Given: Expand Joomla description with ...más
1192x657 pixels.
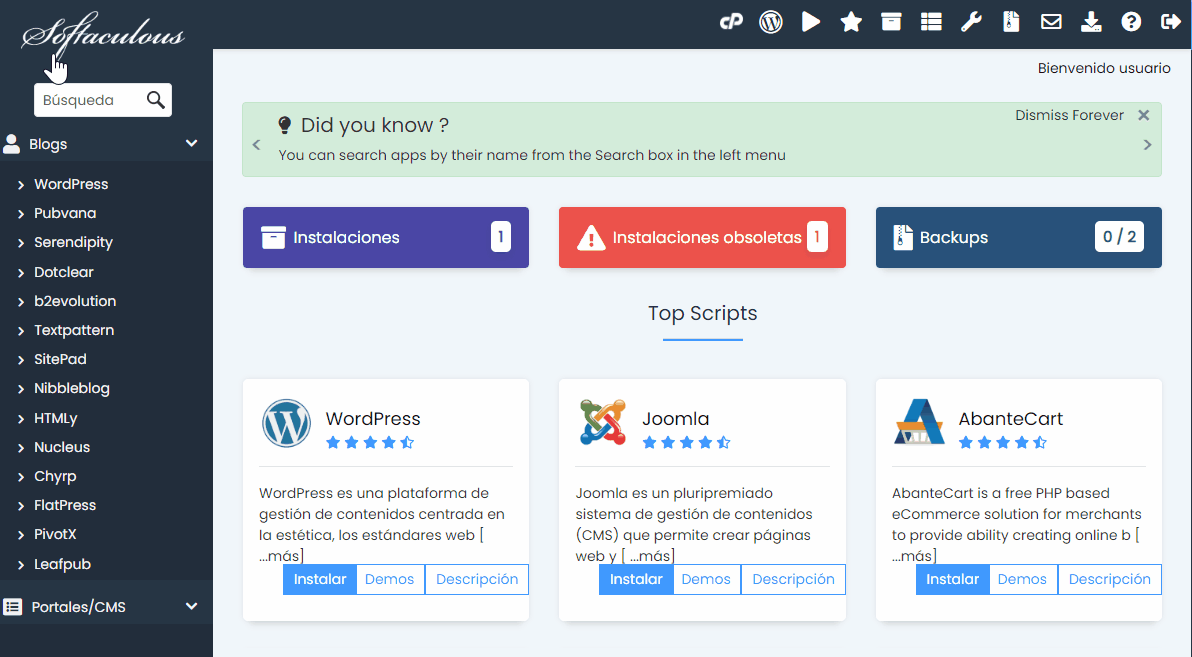Looking at the screenshot, I should click(x=650, y=556).
